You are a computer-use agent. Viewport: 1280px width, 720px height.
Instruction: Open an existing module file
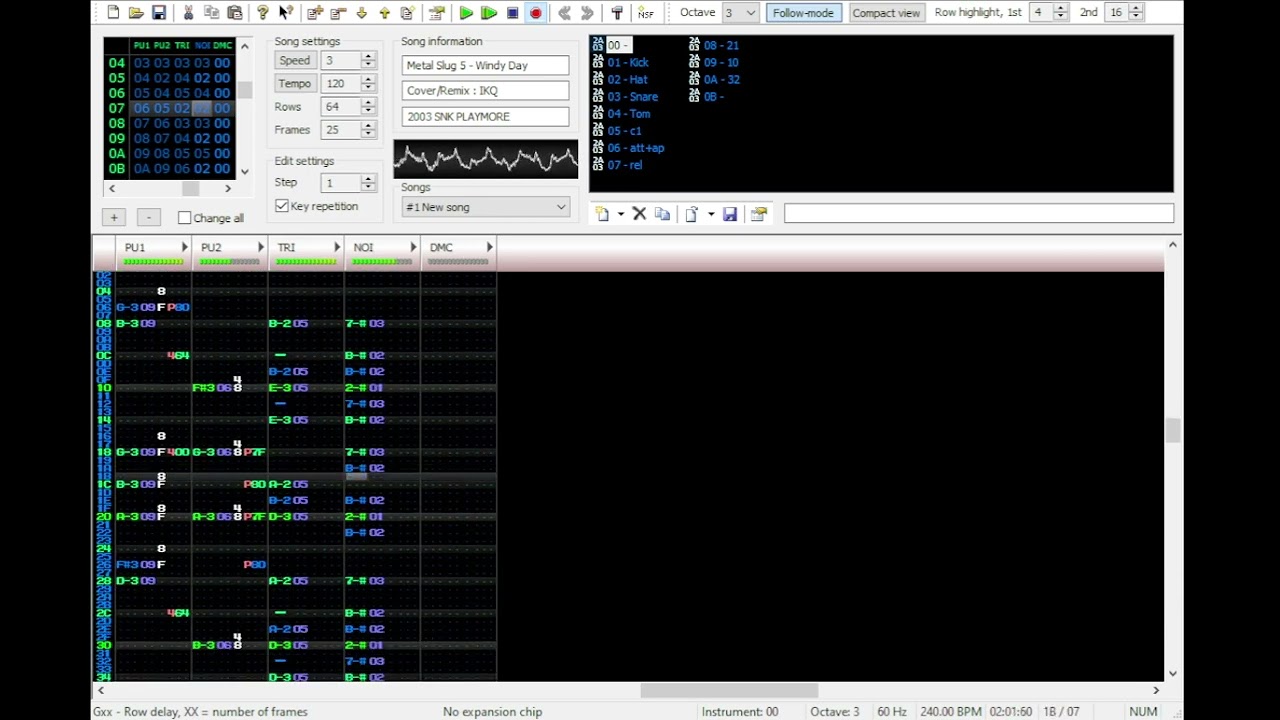pyautogui.click(x=136, y=13)
